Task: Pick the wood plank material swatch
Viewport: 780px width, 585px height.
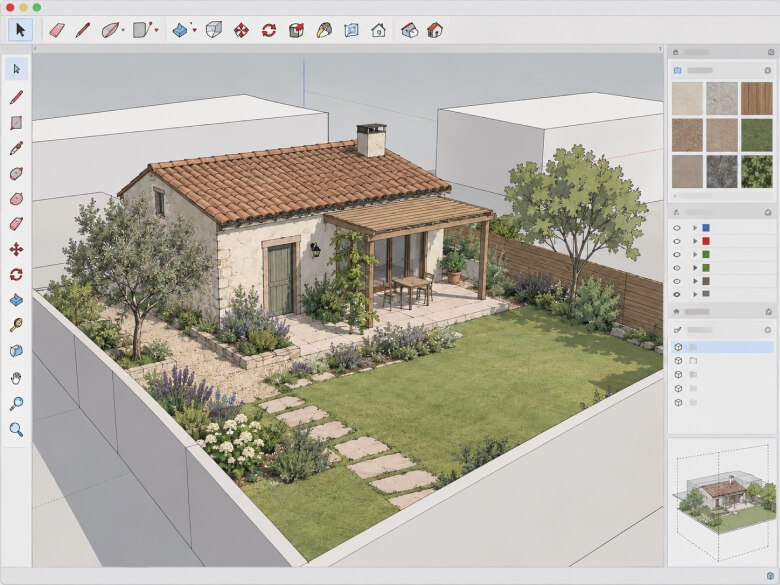Action: [x=757, y=98]
